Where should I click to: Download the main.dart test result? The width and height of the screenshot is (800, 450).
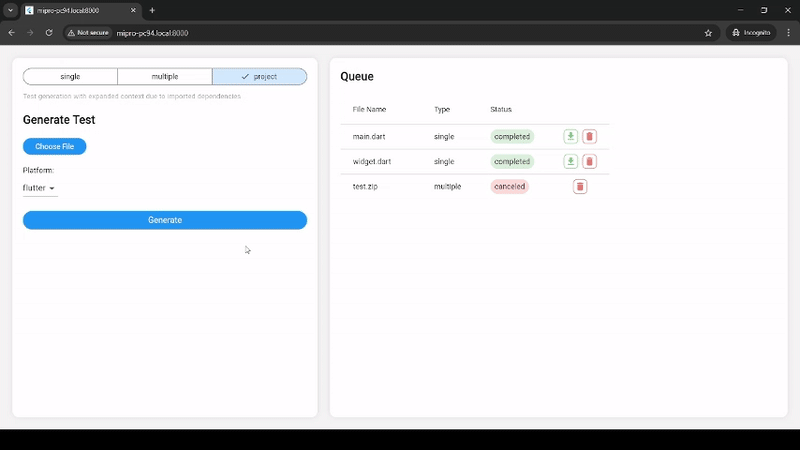(570, 136)
